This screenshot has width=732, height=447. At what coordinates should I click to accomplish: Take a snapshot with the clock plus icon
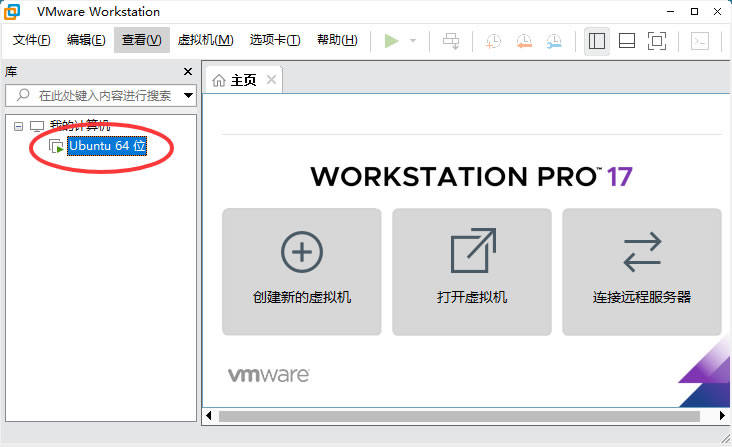(x=494, y=41)
